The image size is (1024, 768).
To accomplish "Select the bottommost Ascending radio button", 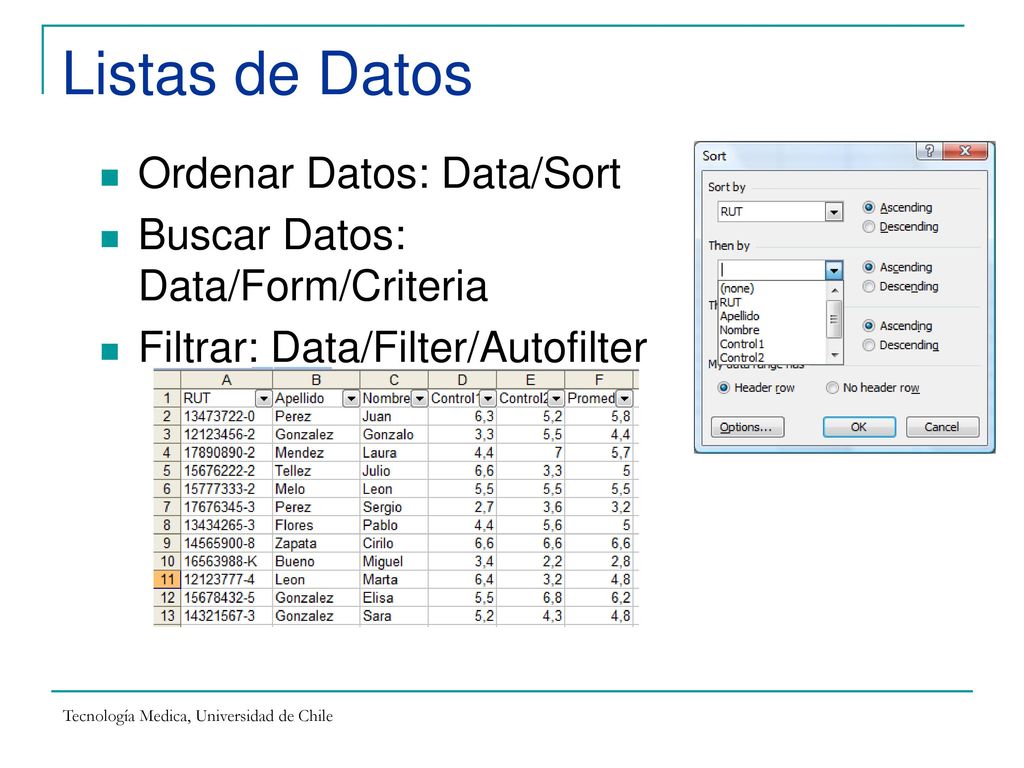I will [869, 325].
